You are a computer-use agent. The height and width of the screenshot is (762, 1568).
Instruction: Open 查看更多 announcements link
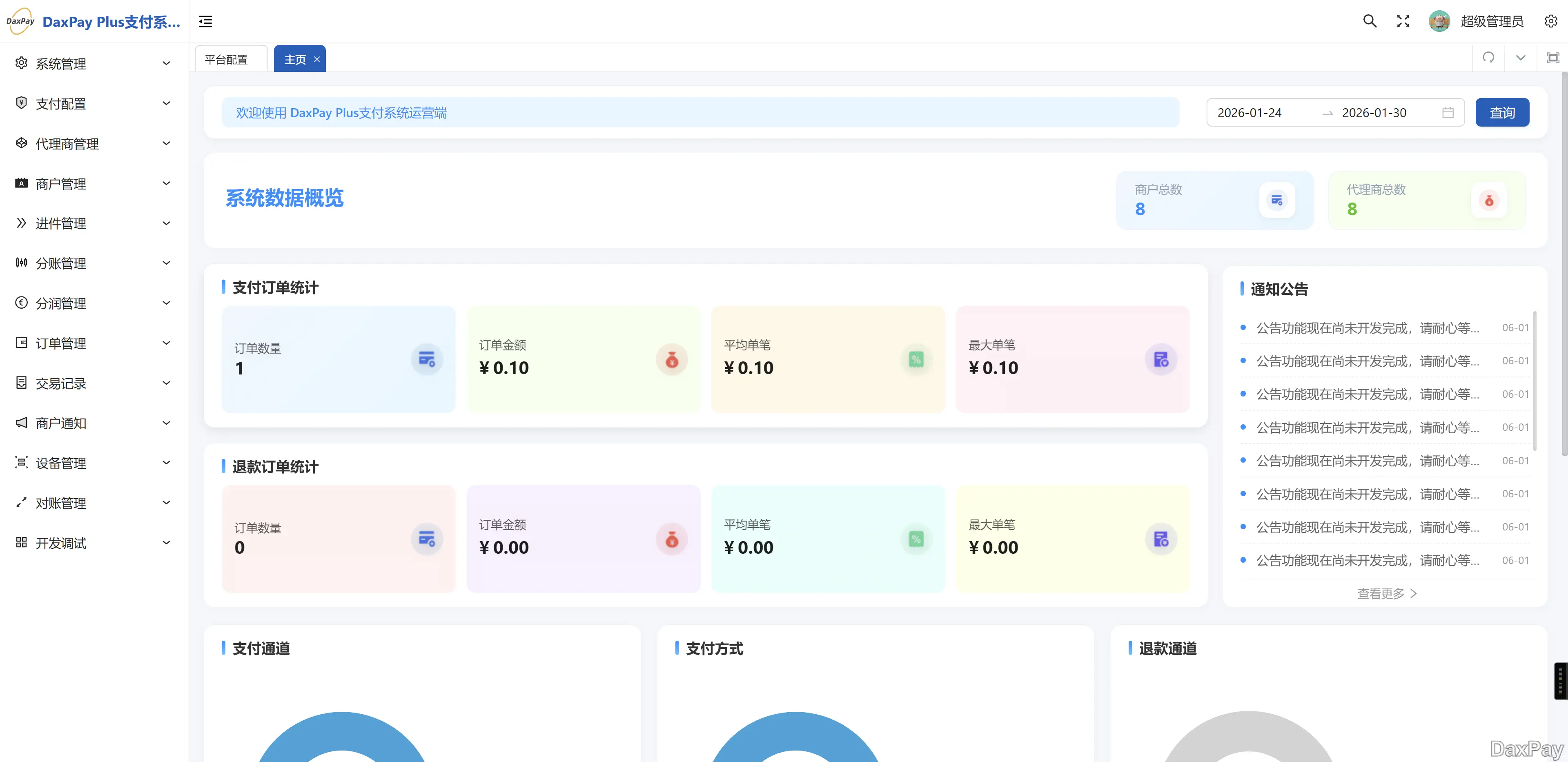click(1387, 593)
